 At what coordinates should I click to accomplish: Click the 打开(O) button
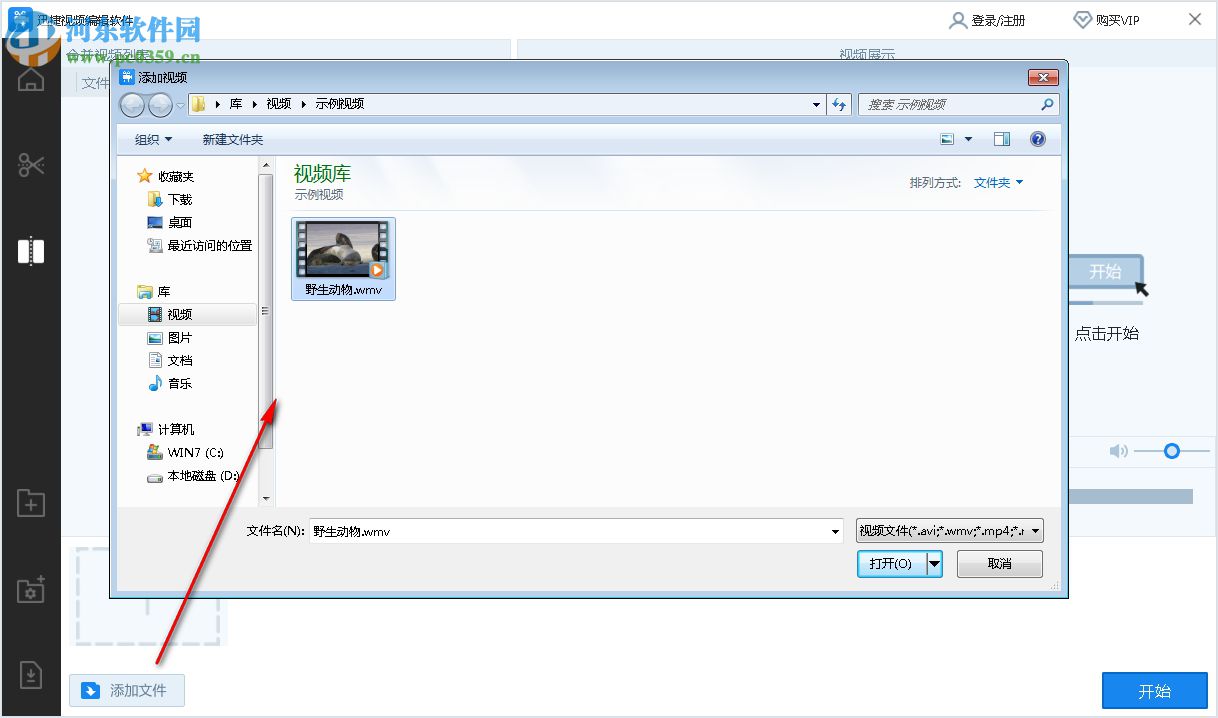coord(891,564)
